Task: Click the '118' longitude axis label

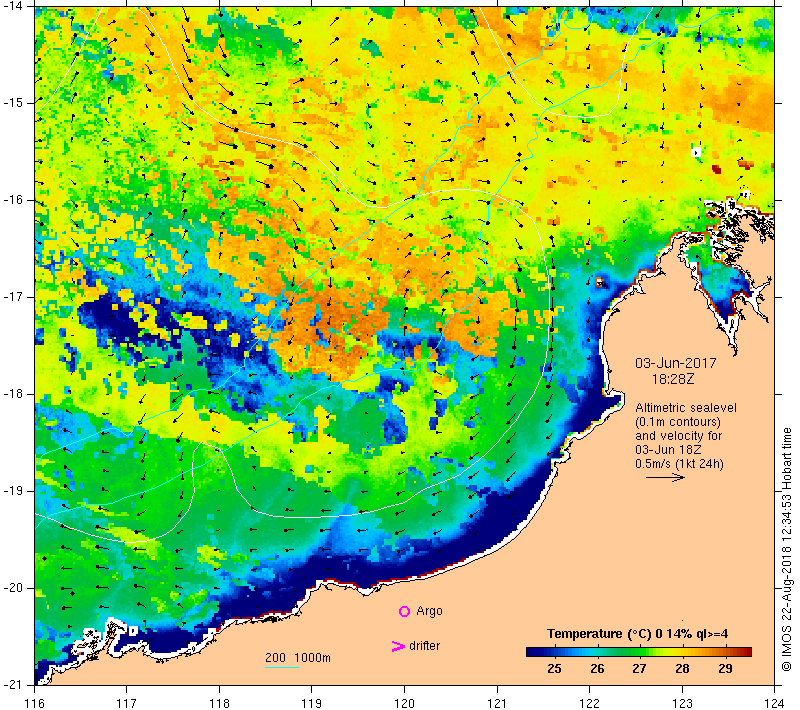Action: 219,703
